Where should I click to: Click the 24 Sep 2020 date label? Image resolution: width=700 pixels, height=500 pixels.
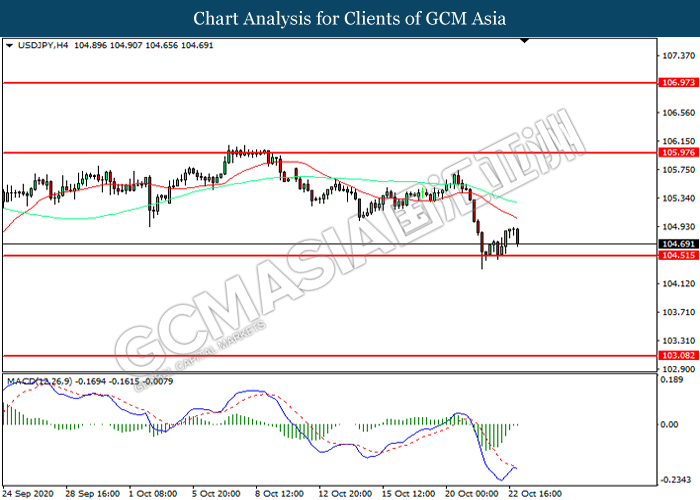(x=28, y=494)
